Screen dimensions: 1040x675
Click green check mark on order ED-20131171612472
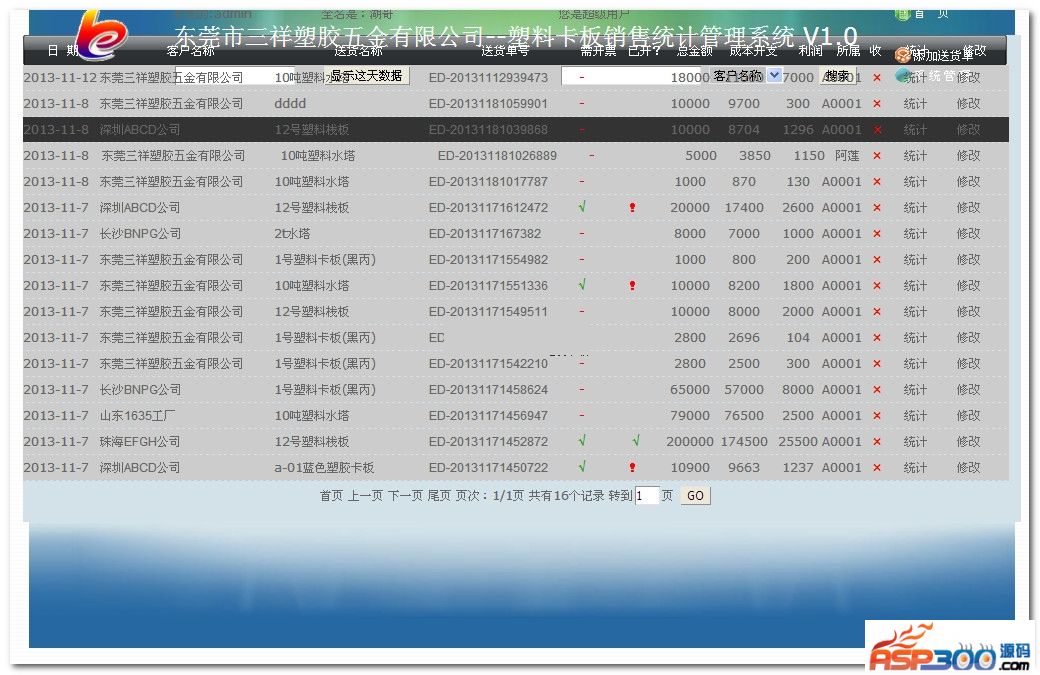point(582,207)
